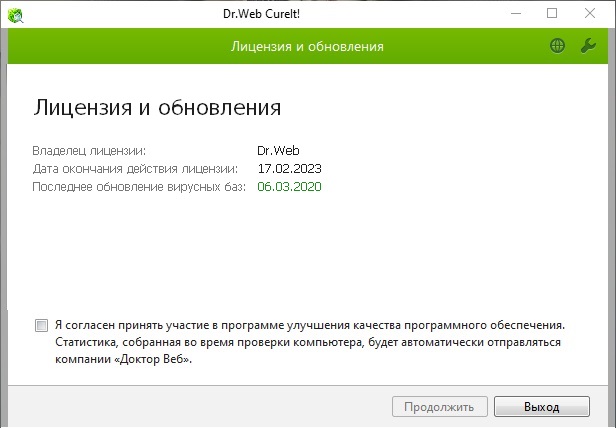
Task: Close the Dr.Web CureIt! window
Action: pyautogui.click(x=590, y=14)
